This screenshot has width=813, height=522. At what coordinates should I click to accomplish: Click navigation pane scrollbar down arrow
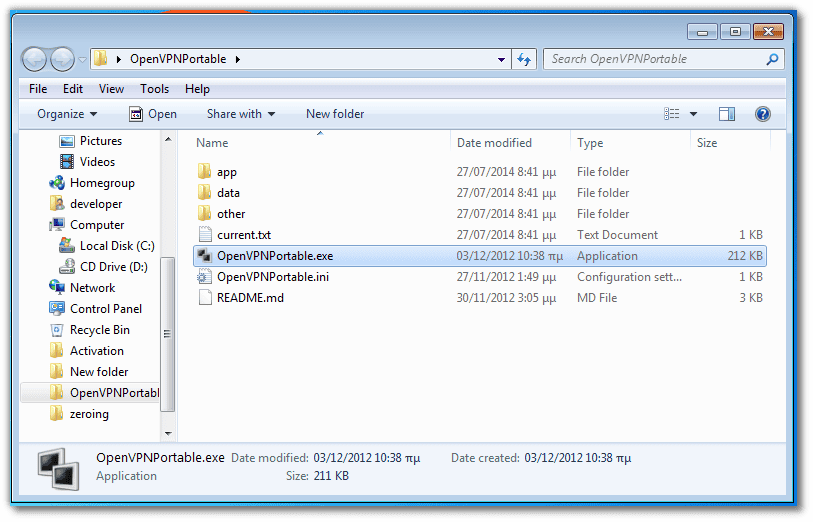coord(167,433)
